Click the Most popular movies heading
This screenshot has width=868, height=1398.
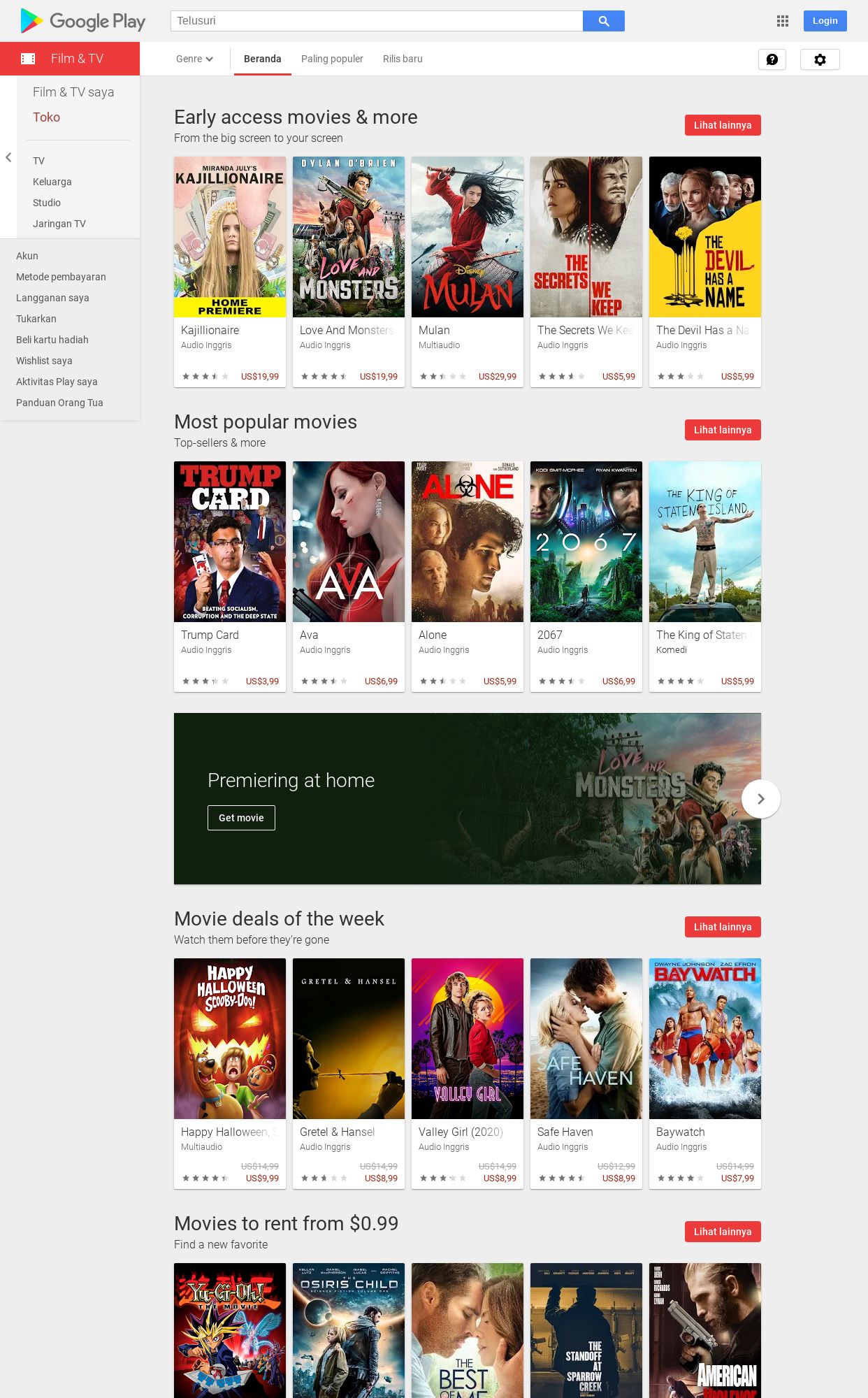point(266,421)
